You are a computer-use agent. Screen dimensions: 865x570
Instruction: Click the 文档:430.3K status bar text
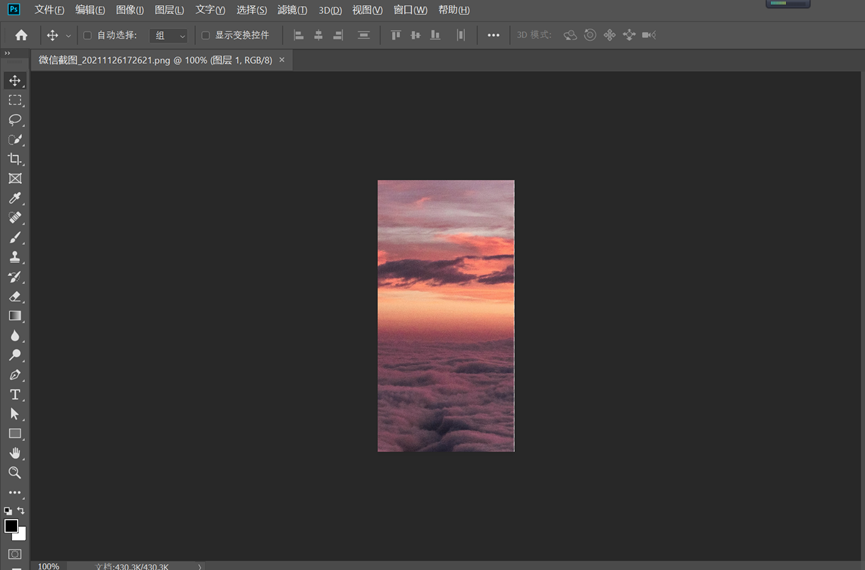[x=132, y=566]
